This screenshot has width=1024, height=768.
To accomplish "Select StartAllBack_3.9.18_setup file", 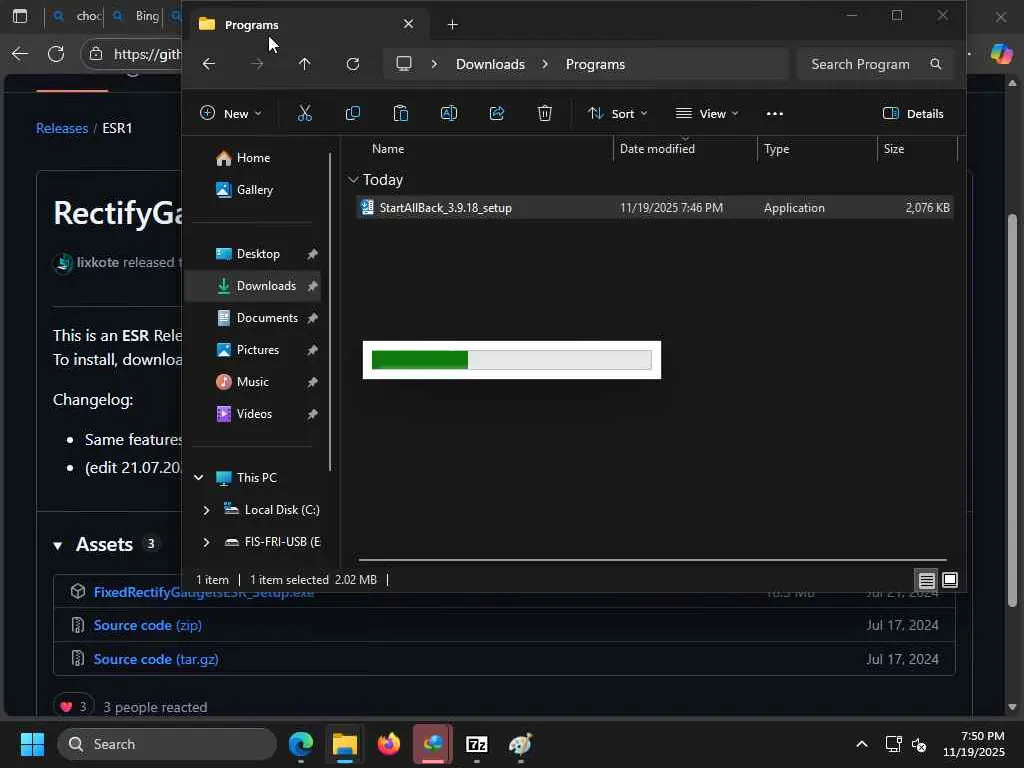I will point(654,208).
